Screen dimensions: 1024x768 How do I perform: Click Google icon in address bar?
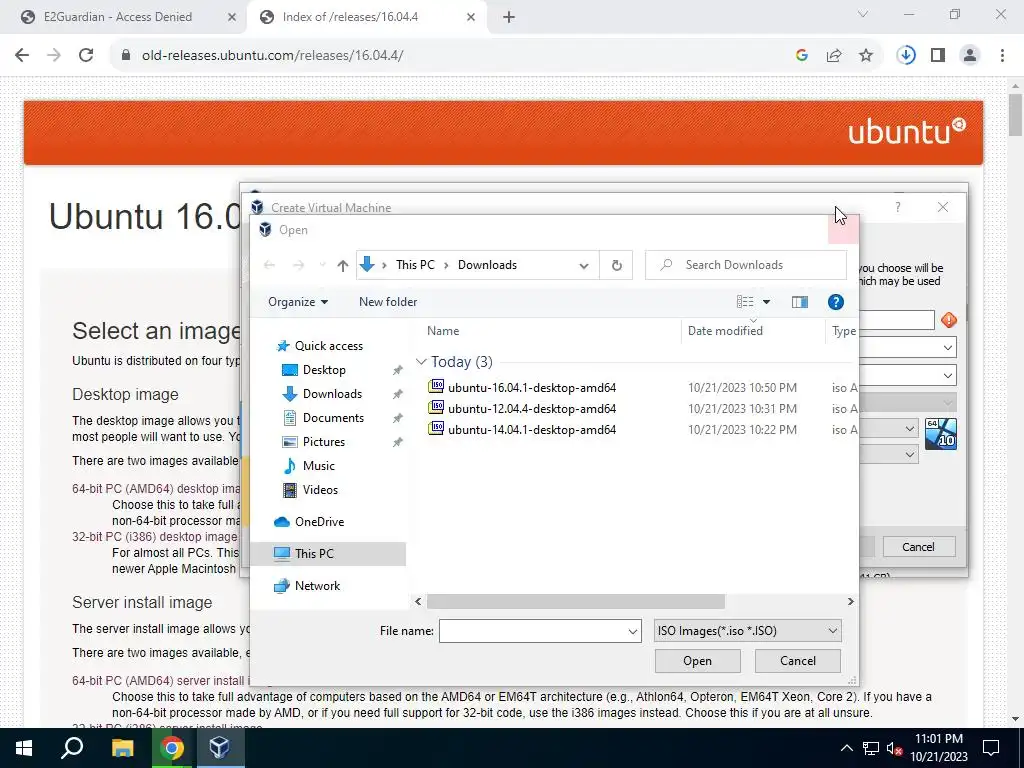coord(801,56)
